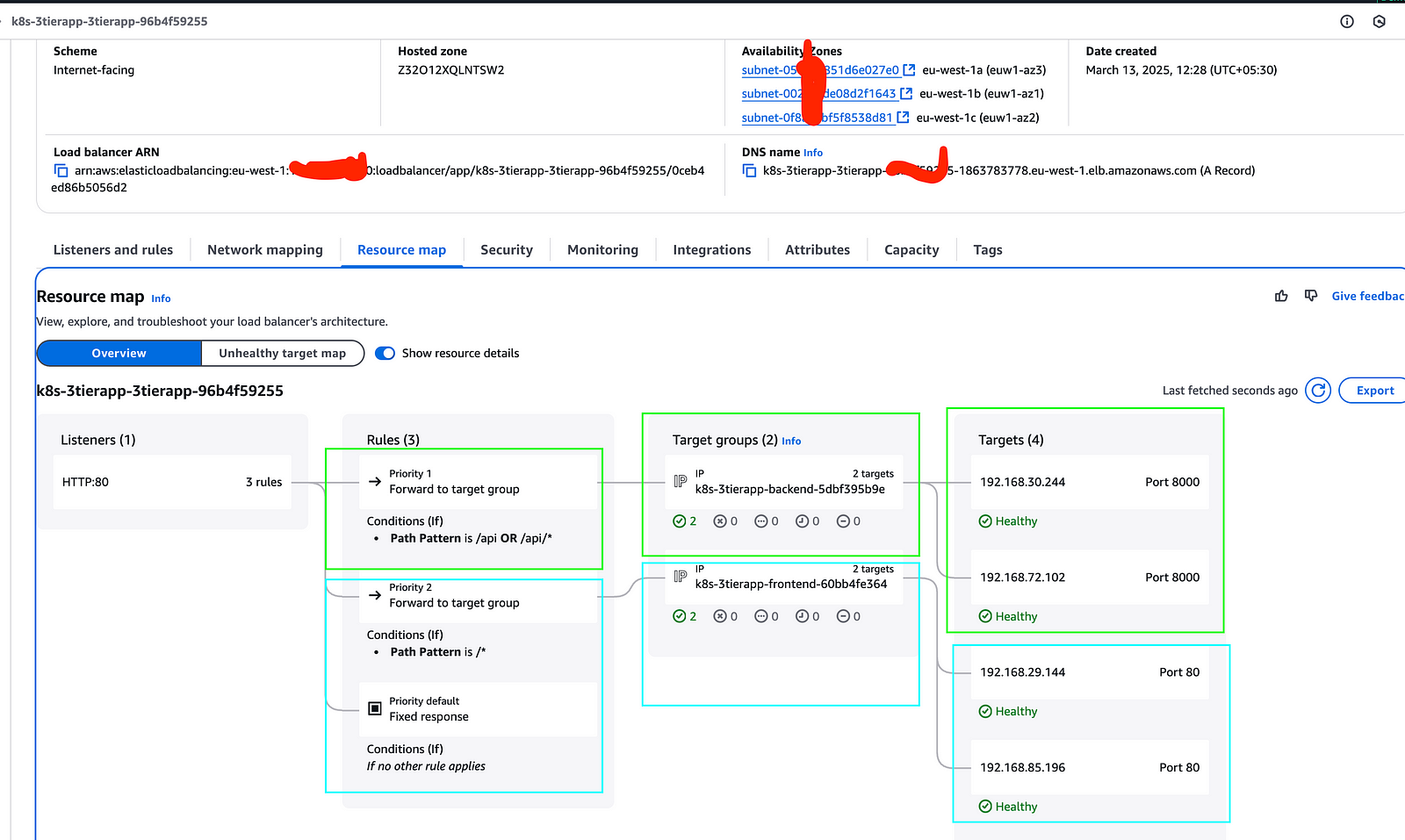Refresh the resource map

pyautogui.click(x=1318, y=391)
